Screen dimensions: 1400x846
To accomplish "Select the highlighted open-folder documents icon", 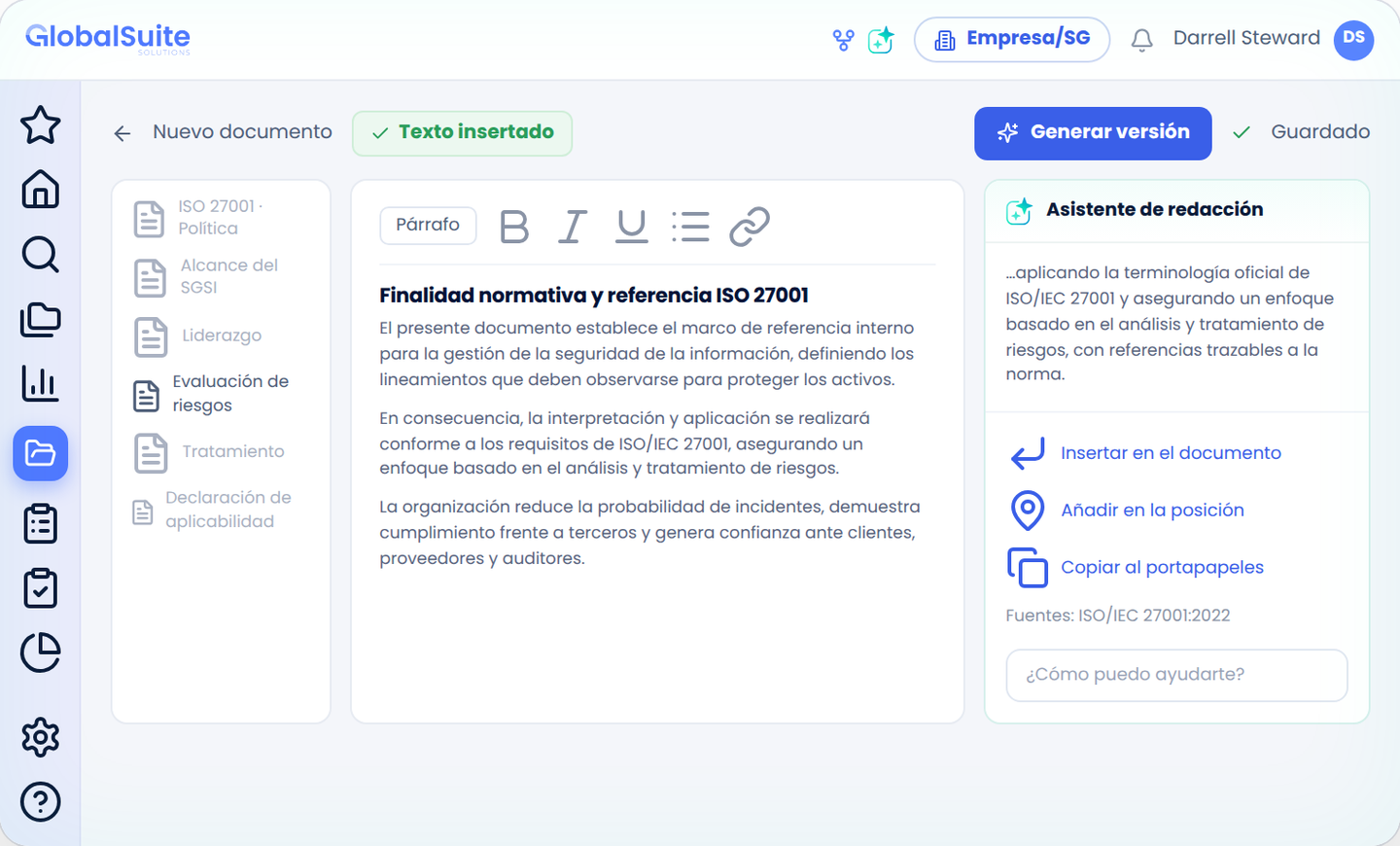I will coord(40,453).
